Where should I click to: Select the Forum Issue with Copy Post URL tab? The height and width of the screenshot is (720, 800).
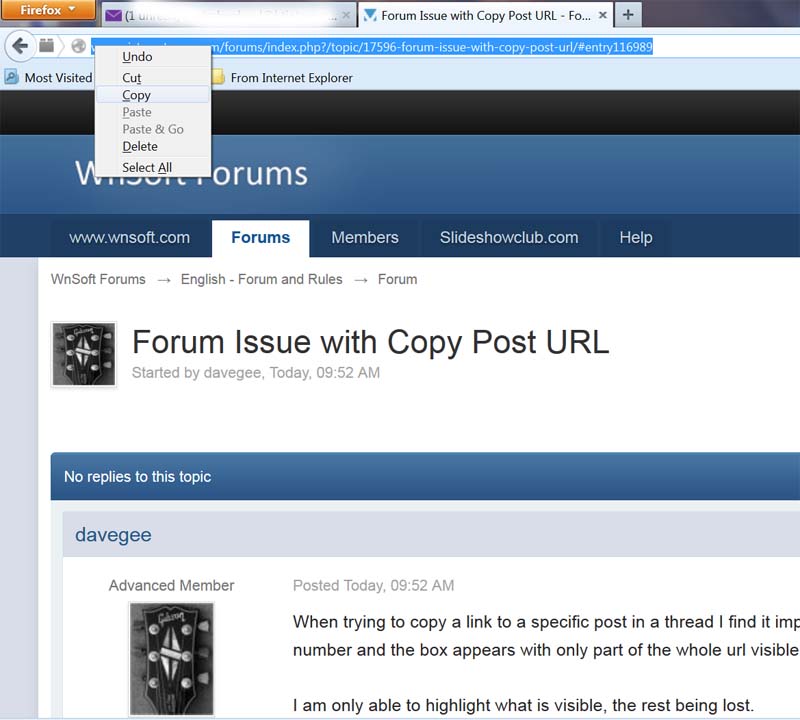[485, 15]
